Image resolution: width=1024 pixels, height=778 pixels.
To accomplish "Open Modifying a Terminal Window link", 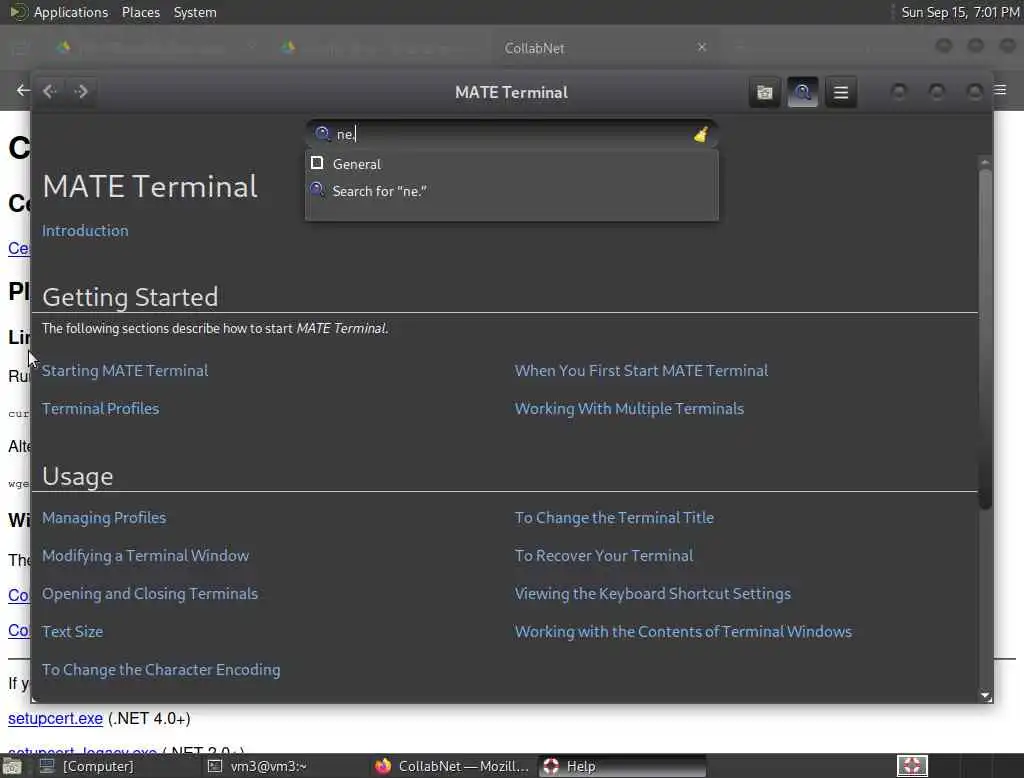I will click(145, 555).
